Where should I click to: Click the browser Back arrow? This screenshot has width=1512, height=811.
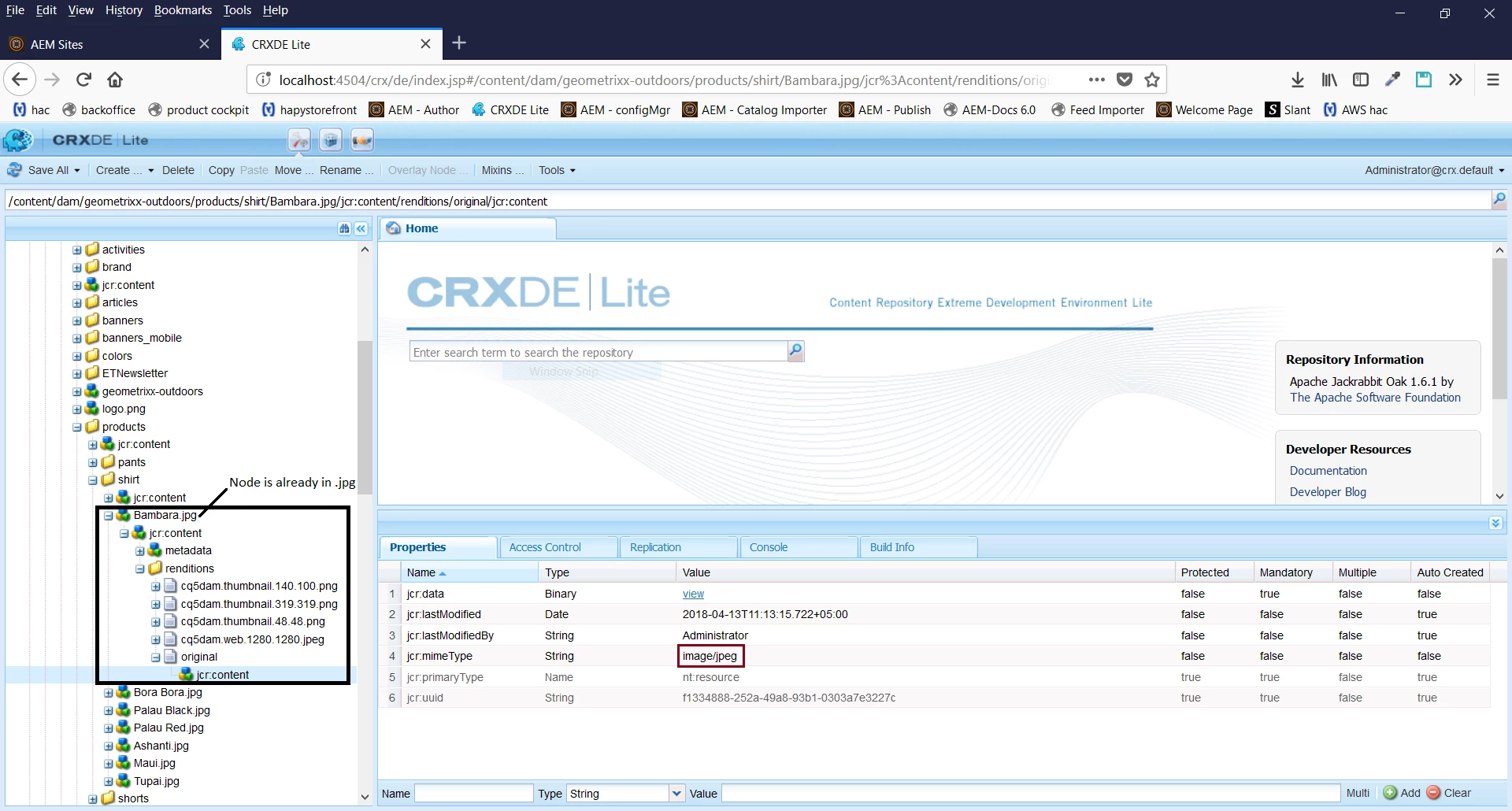point(20,80)
